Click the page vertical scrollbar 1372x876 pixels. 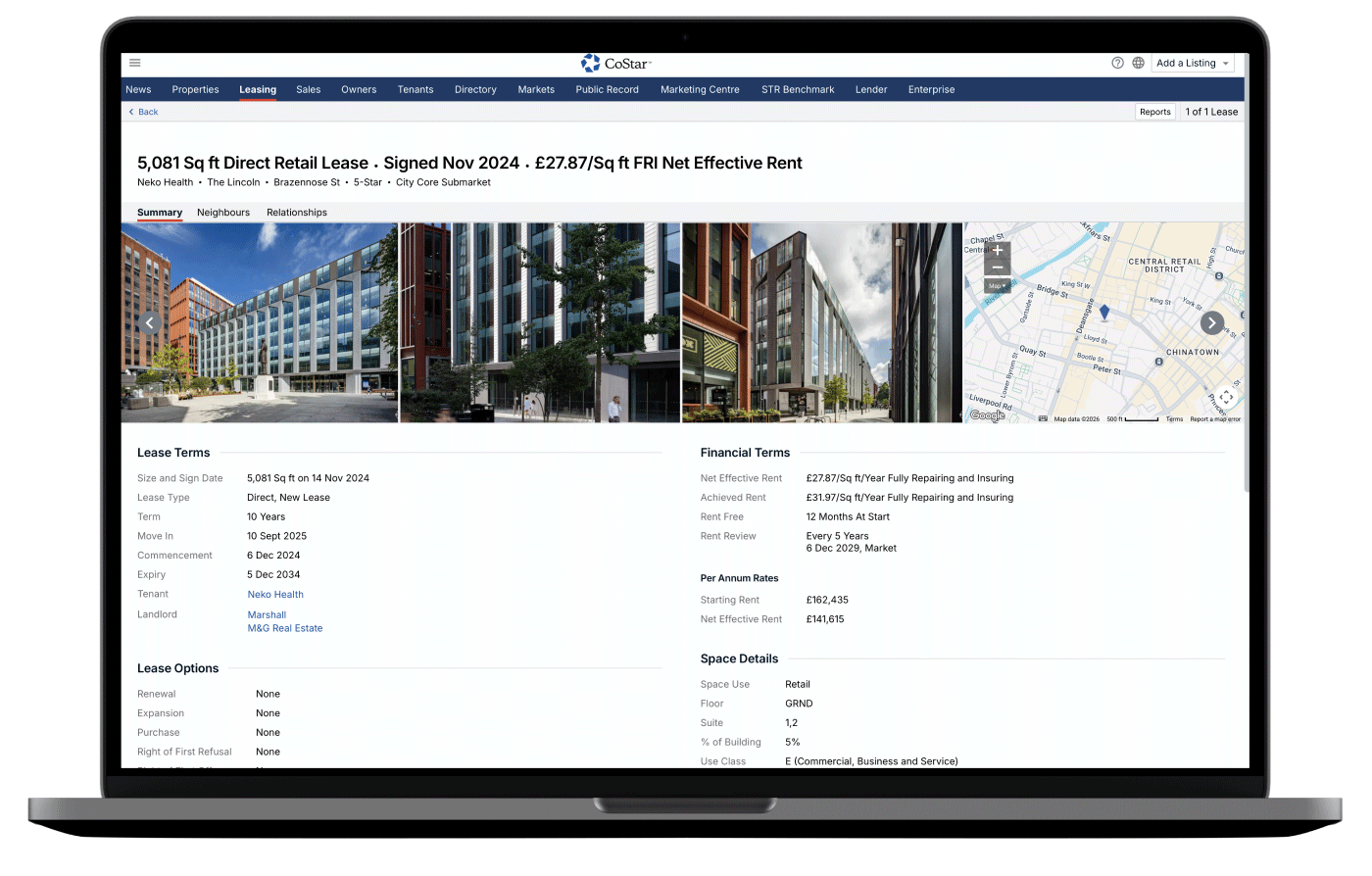1247,294
